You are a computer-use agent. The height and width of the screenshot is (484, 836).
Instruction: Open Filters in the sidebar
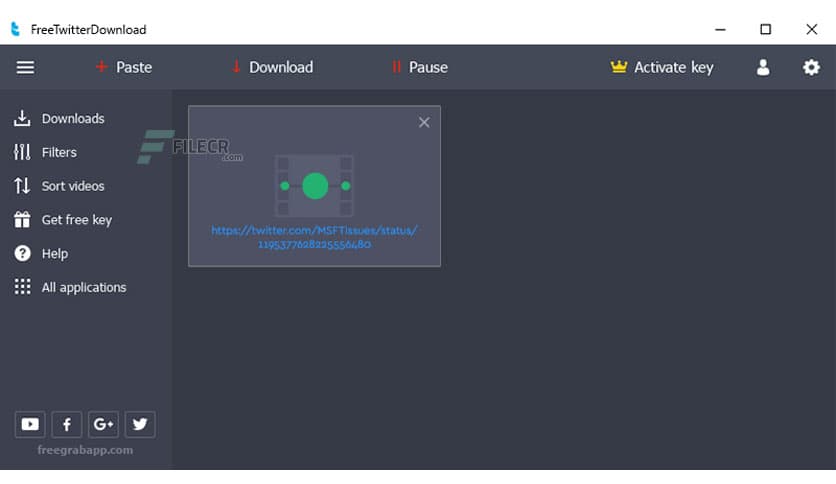click(45, 152)
